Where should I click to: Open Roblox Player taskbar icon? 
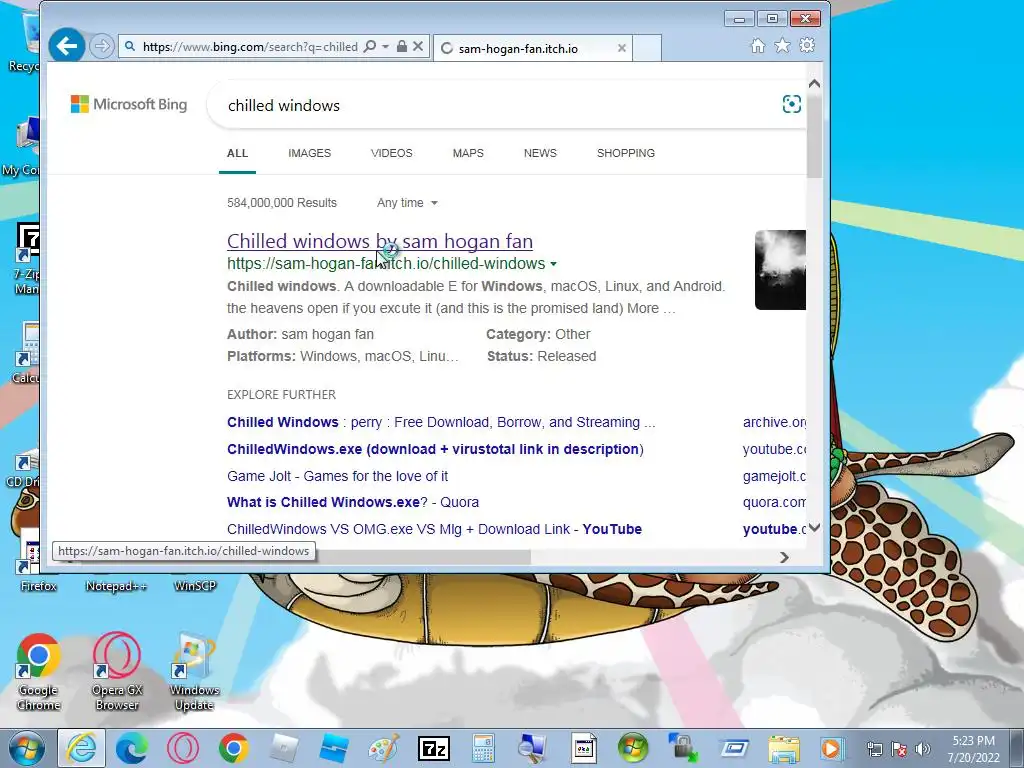(x=283, y=748)
